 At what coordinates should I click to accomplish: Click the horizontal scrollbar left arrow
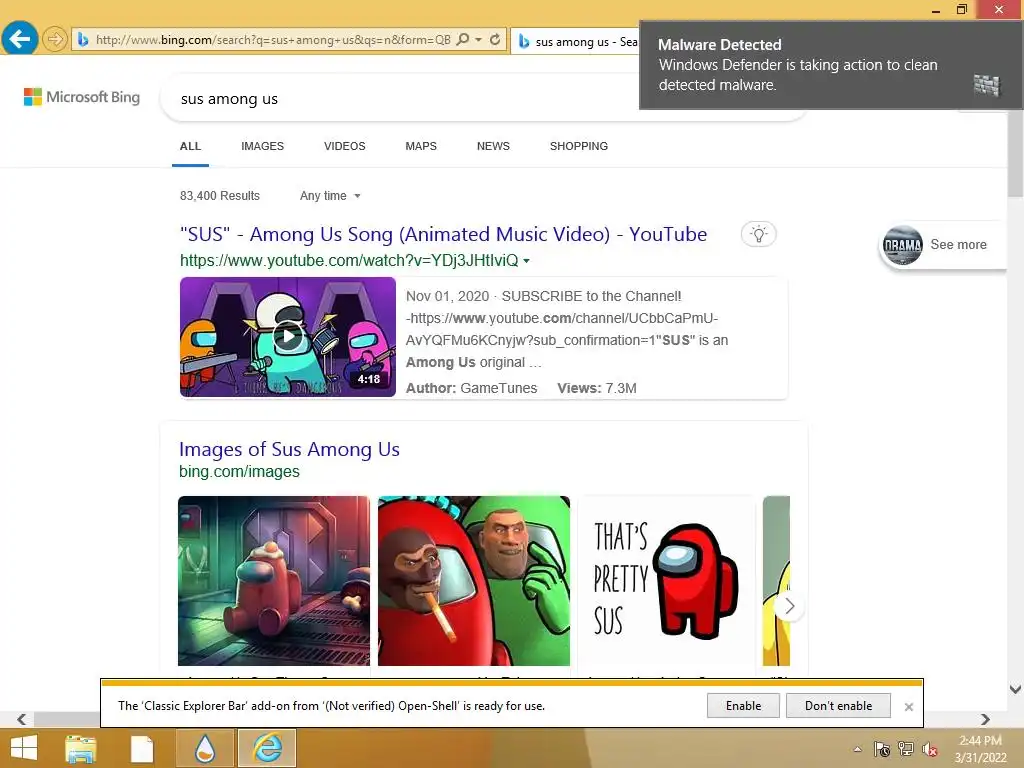tap(22, 719)
